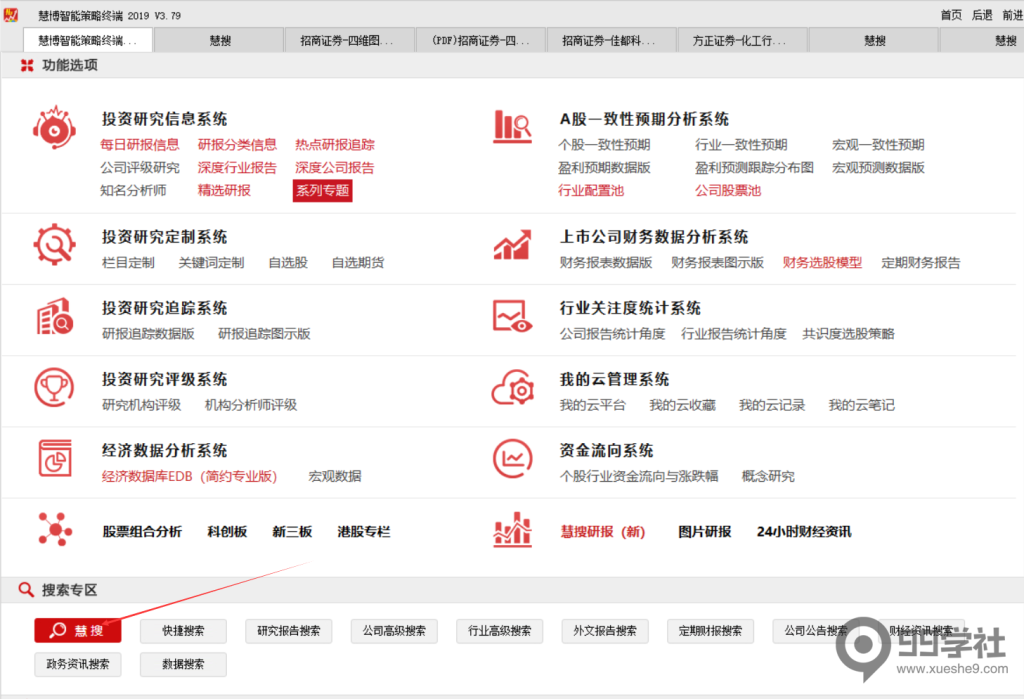Switch to the 方正证券-化工行 tab

(x=741, y=39)
